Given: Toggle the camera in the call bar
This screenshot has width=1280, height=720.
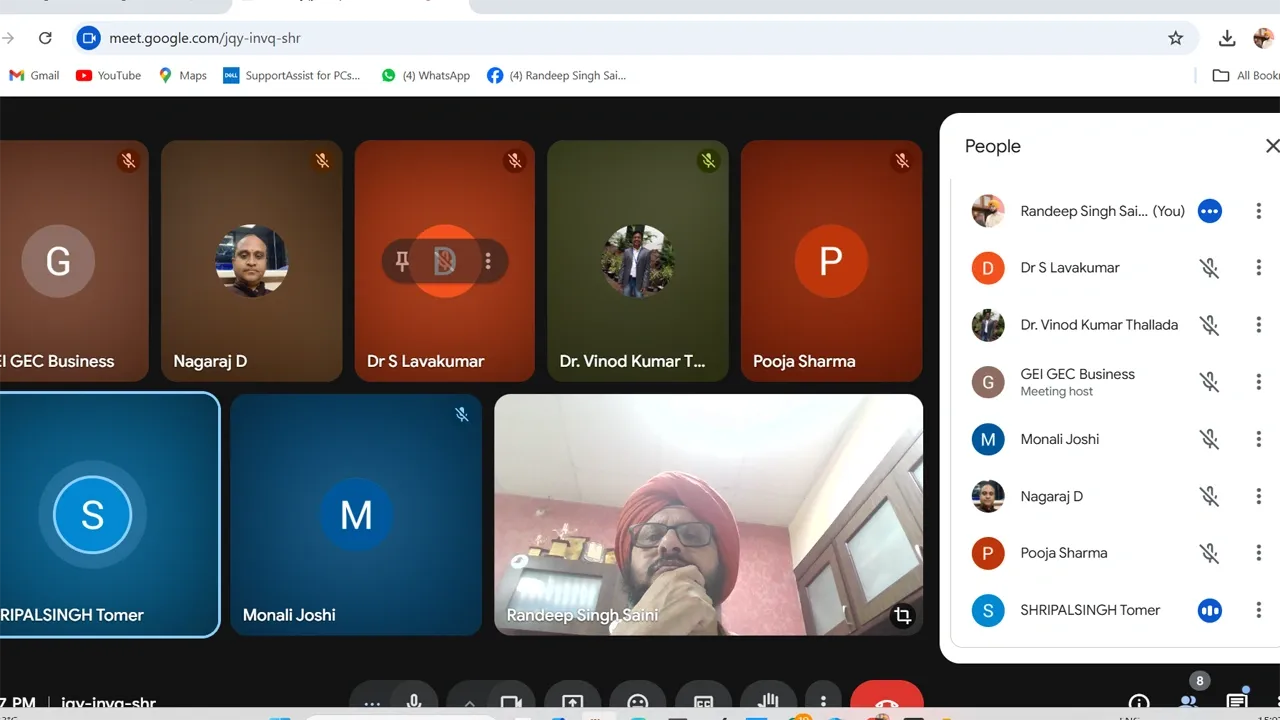Looking at the screenshot, I should 511,702.
